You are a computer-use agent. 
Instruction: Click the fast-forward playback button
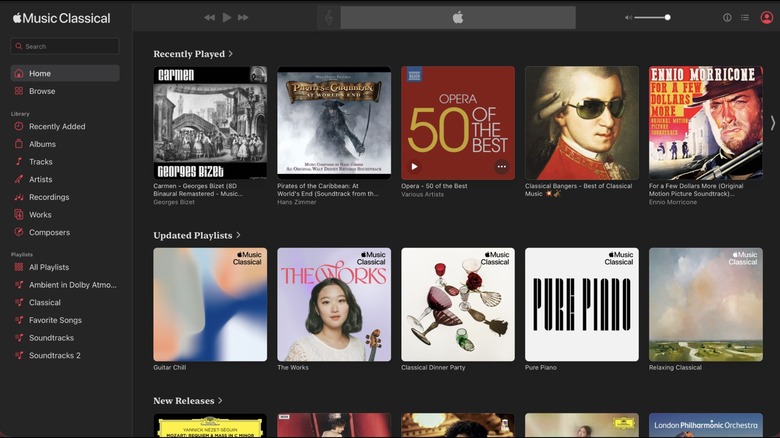(x=243, y=17)
